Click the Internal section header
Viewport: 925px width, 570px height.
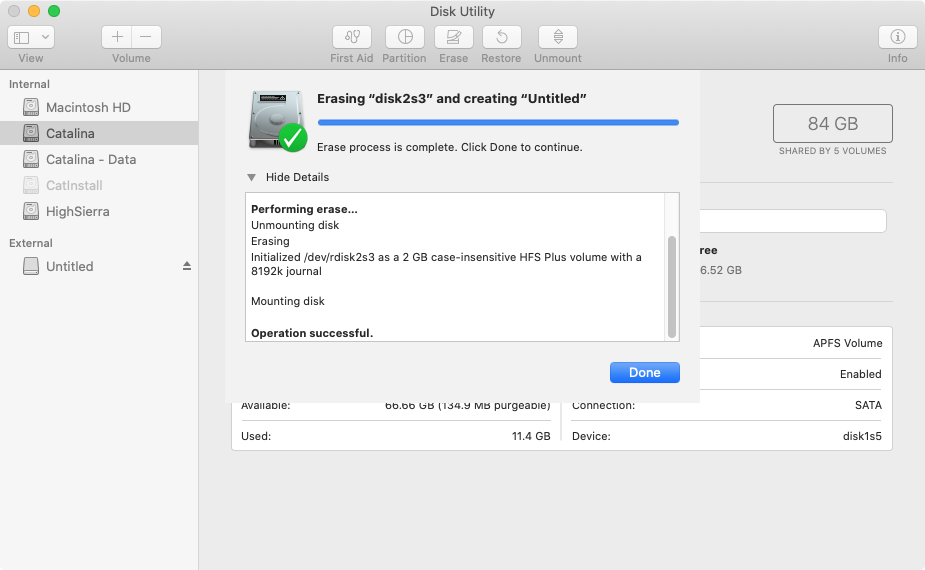pos(29,84)
